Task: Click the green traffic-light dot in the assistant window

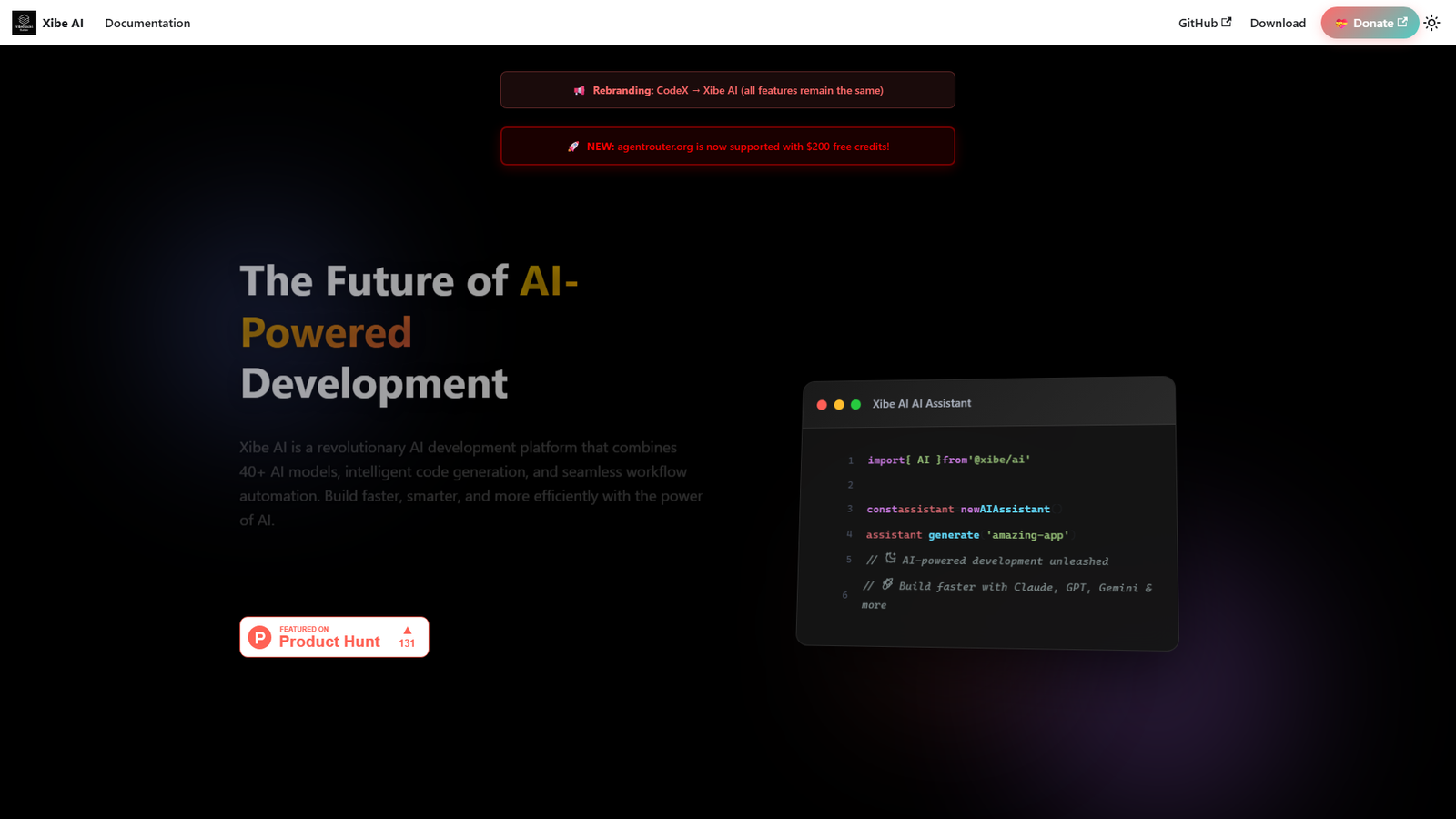Action: (855, 404)
